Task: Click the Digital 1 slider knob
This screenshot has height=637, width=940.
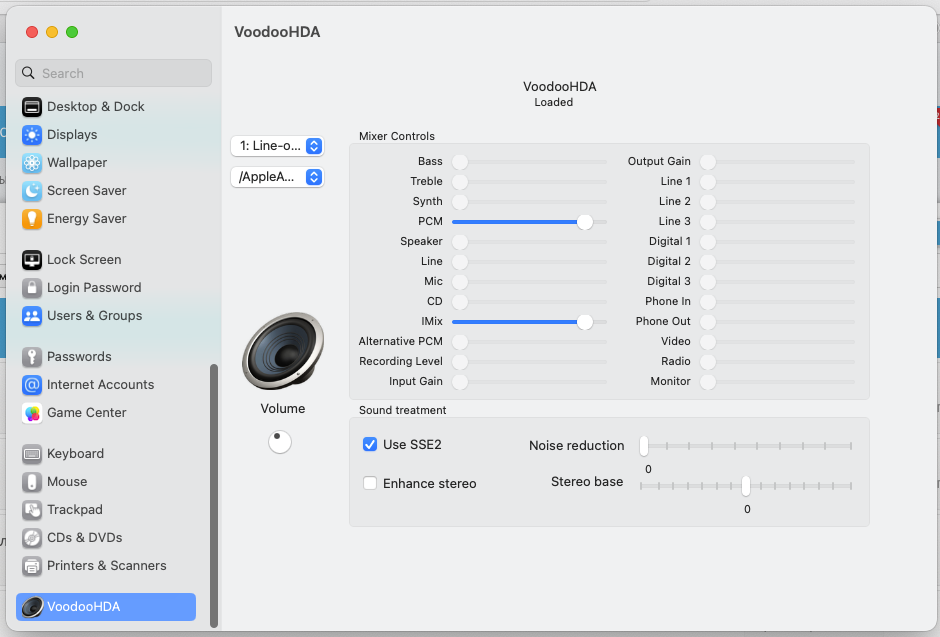Action: pos(708,241)
